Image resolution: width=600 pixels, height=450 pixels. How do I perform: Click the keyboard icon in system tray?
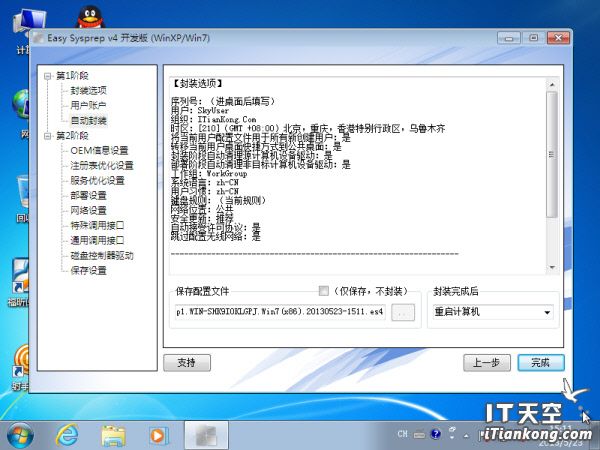point(419,435)
